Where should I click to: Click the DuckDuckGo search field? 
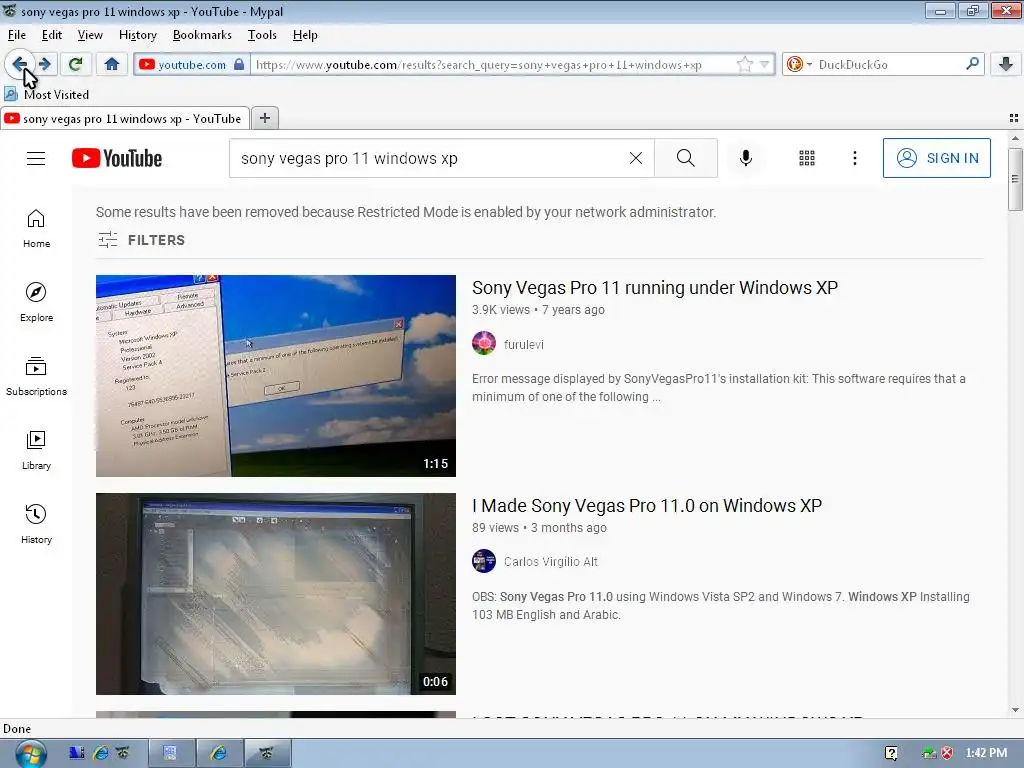[x=888, y=64]
